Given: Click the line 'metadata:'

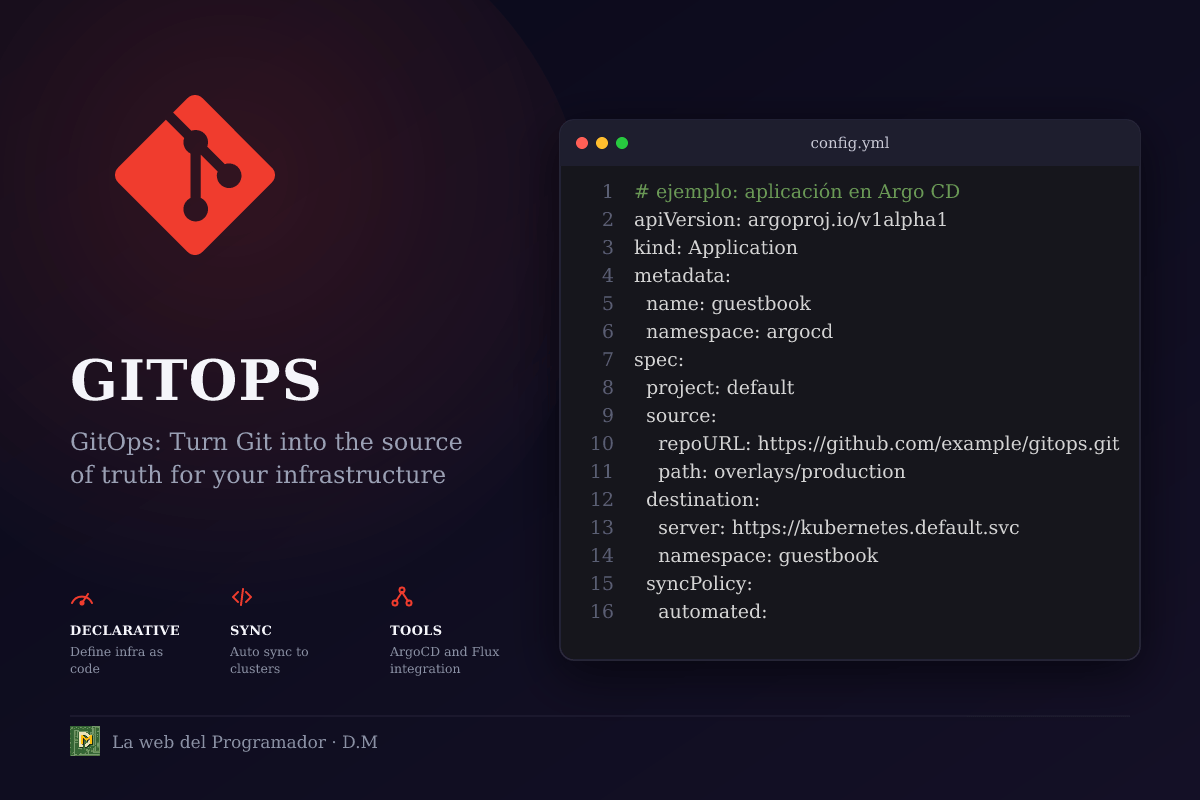Looking at the screenshot, I should coord(682,276).
